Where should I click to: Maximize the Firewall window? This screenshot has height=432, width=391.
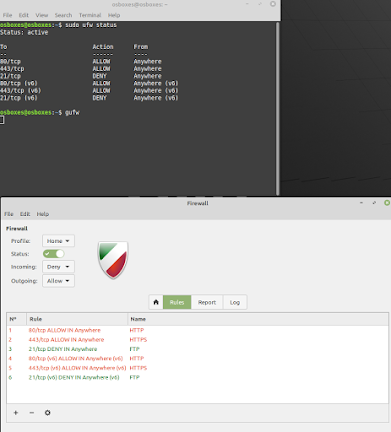click(374, 203)
